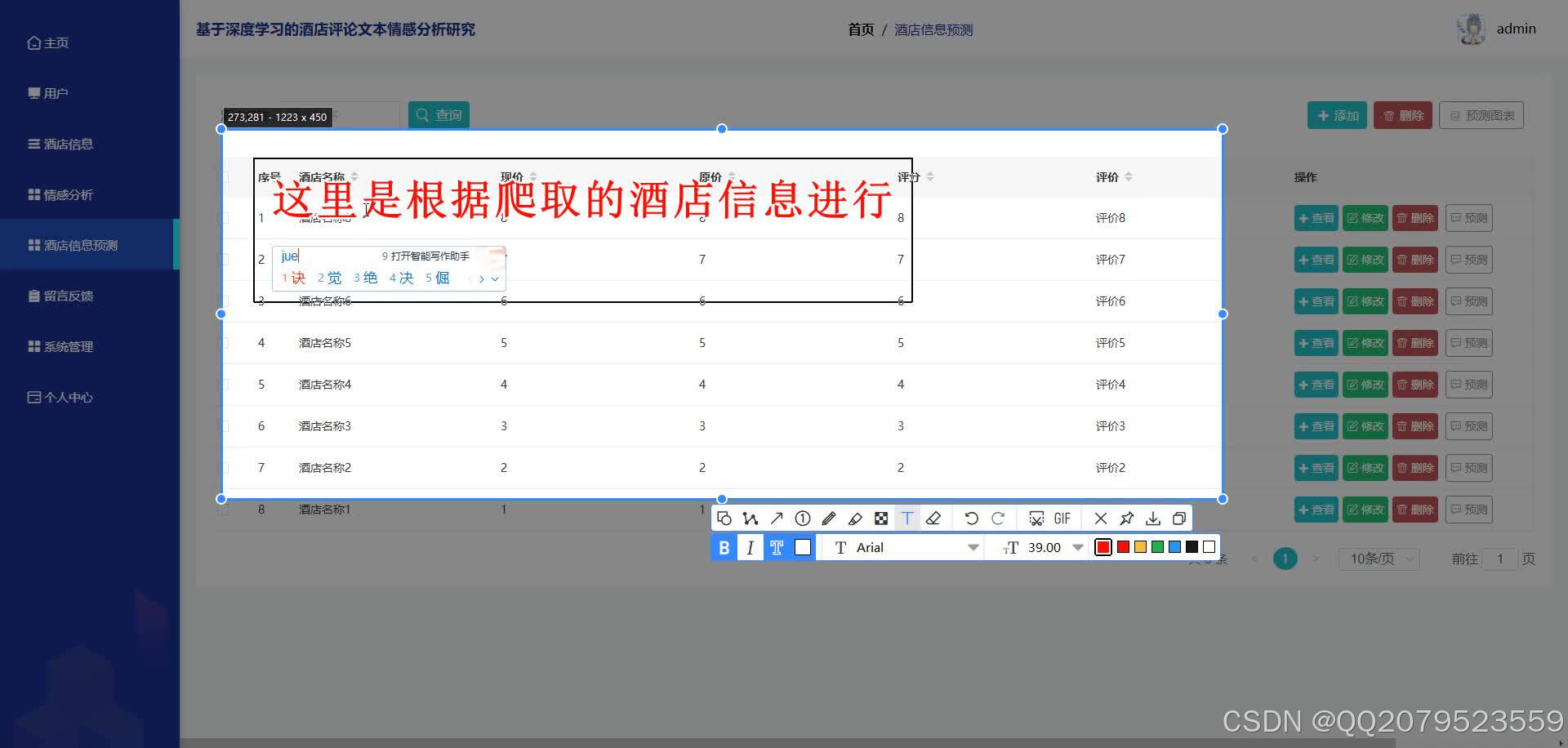
Task: Select the Mosaic tool in the screenshot toolbar
Action: click(881, 518)
